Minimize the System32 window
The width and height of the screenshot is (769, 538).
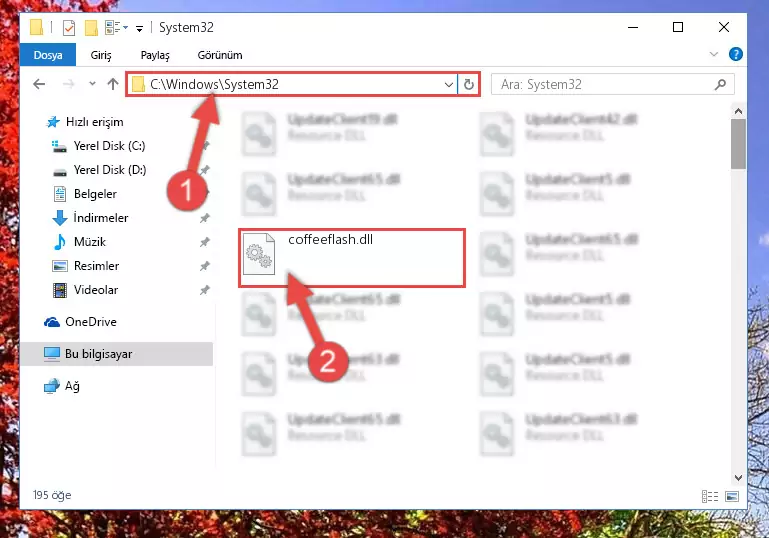[x=633, y=27]
